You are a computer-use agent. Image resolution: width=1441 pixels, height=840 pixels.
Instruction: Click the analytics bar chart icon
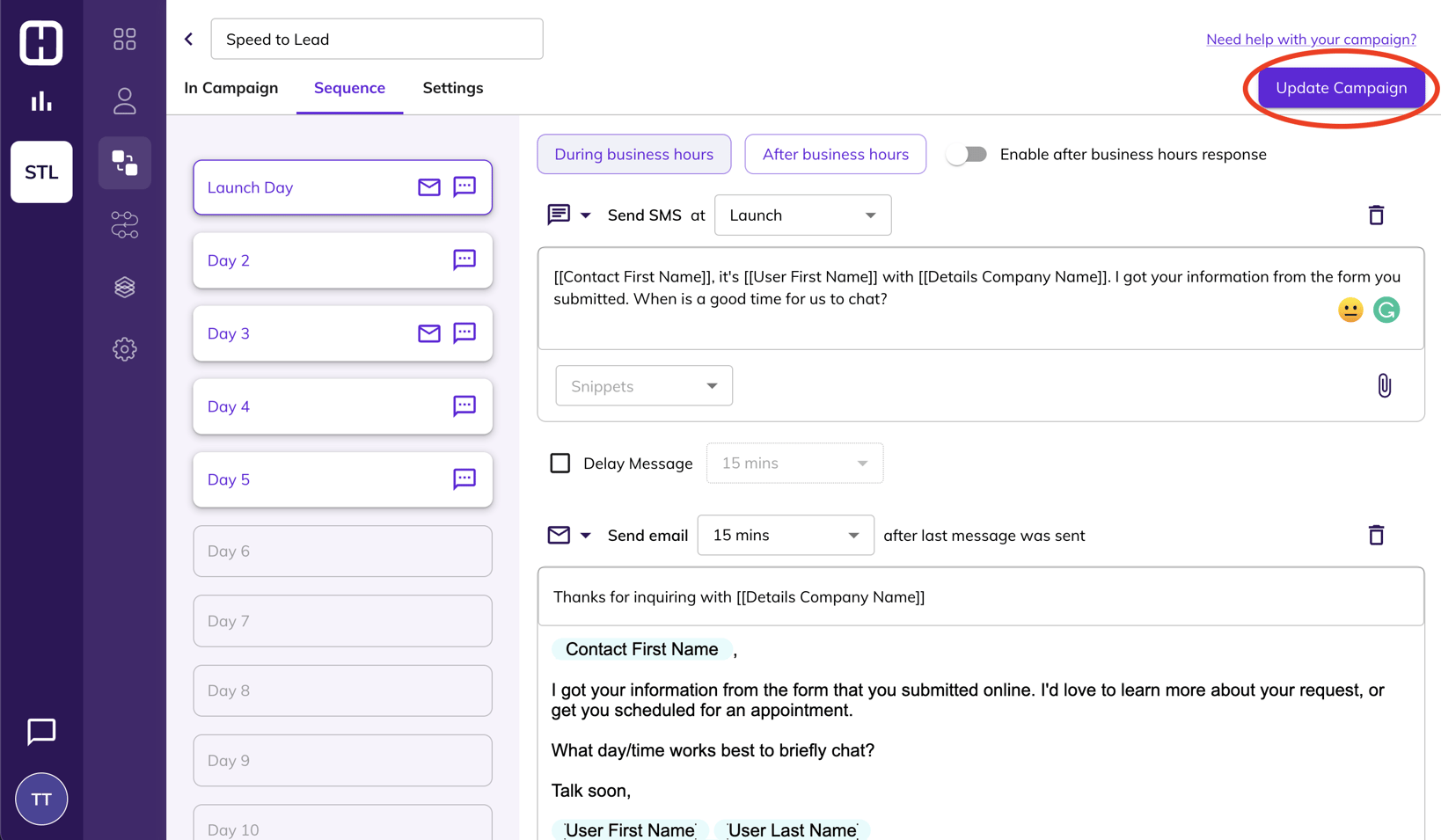(x=41, y=101)
